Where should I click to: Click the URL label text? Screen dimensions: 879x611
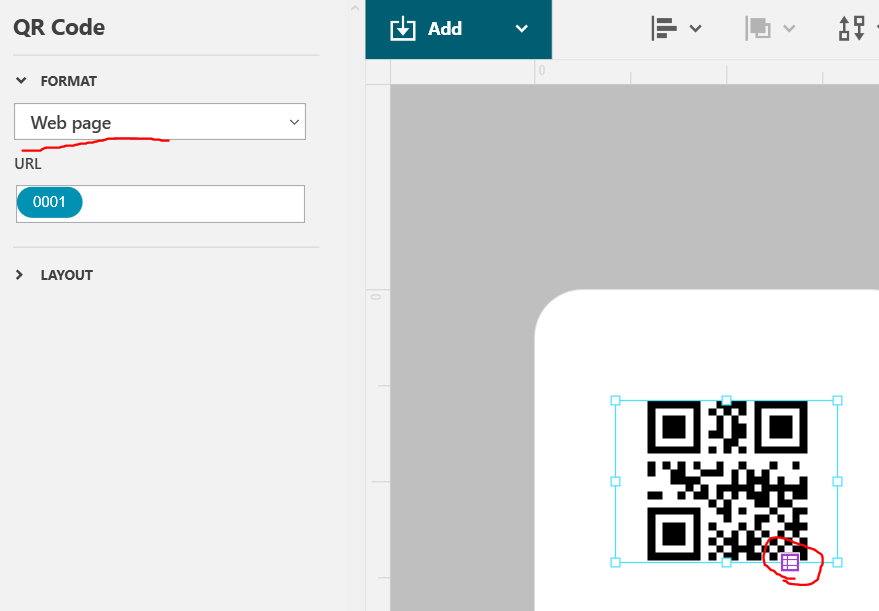27,164
